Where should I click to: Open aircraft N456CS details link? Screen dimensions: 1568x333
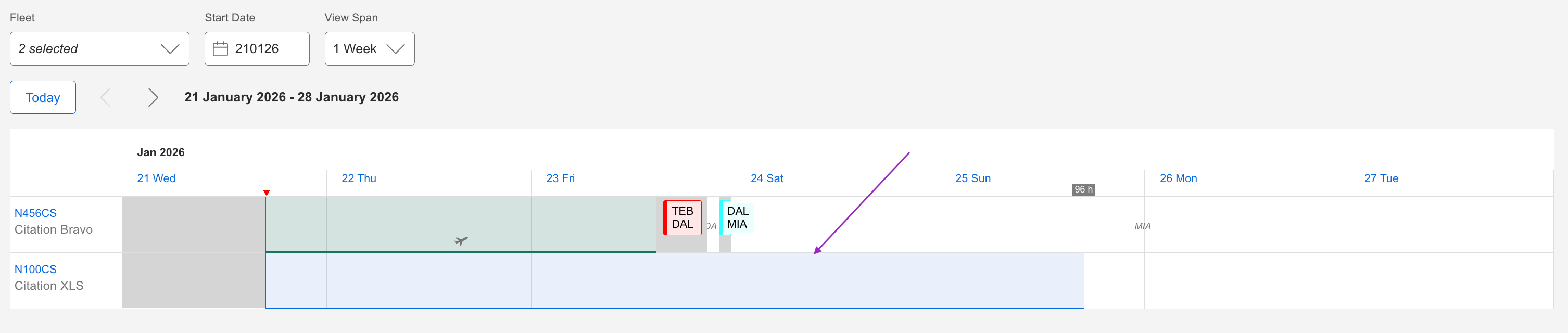click(x=35, y=212)
